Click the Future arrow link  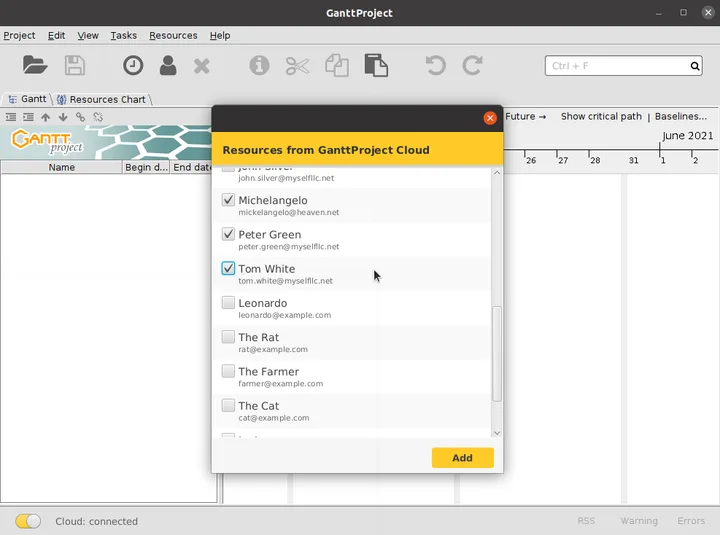pos(526,117)
